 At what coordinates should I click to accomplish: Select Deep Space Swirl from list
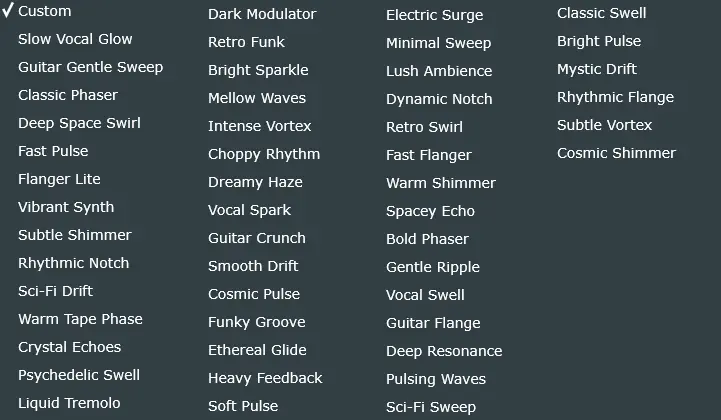tap(79, 123)
